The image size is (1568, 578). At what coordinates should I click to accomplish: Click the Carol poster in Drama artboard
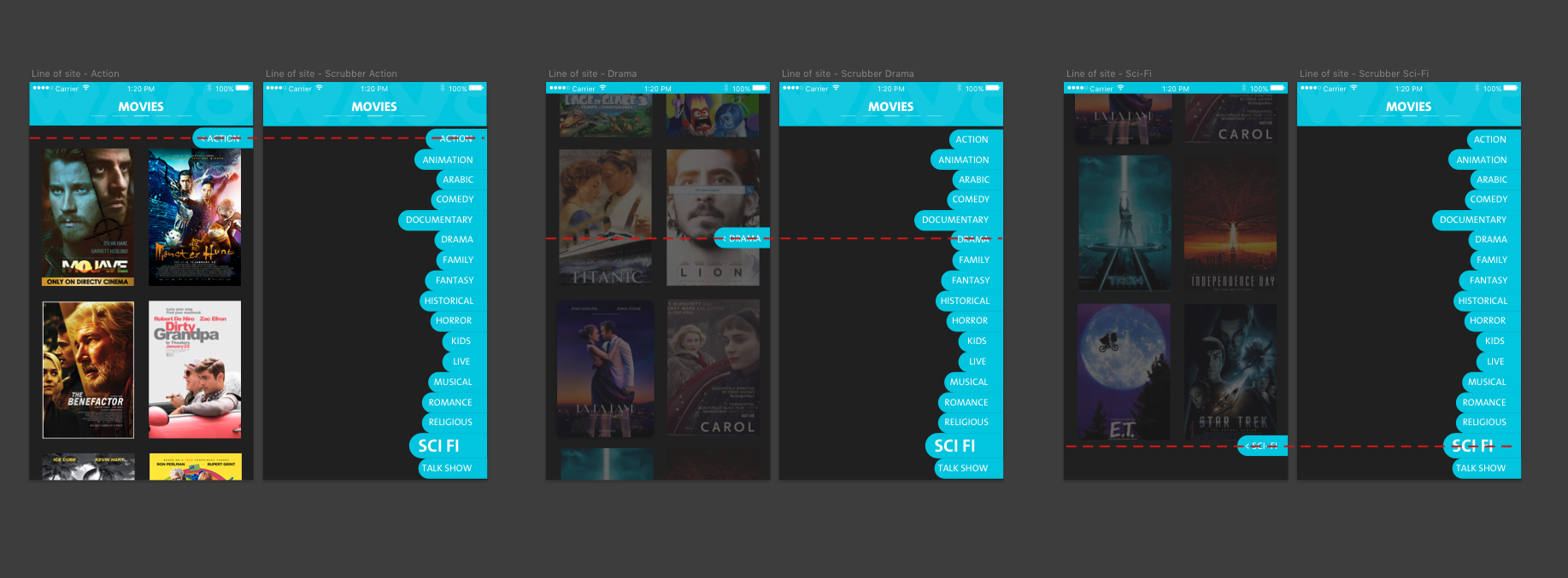click(x=713, y=369)
